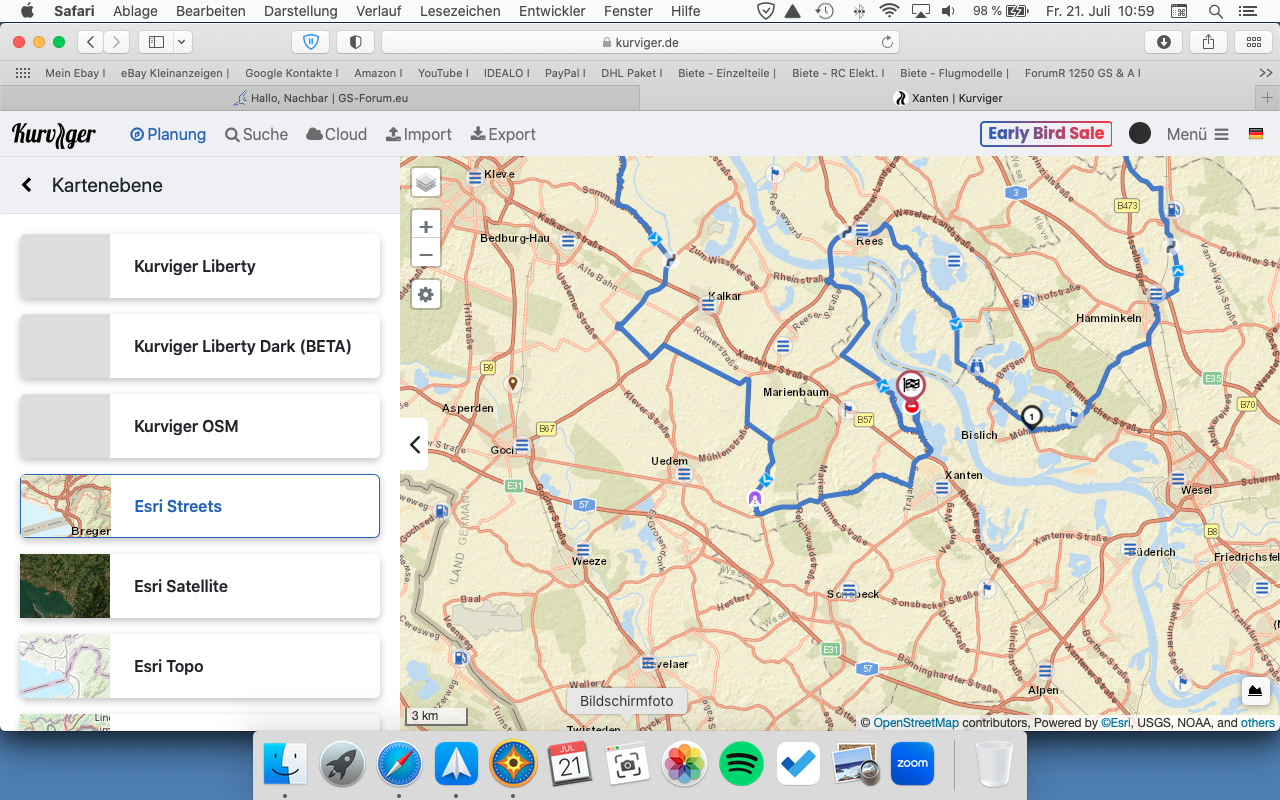
Task: Open the OpenStreetMap attribution link
Action: point(916,723)
